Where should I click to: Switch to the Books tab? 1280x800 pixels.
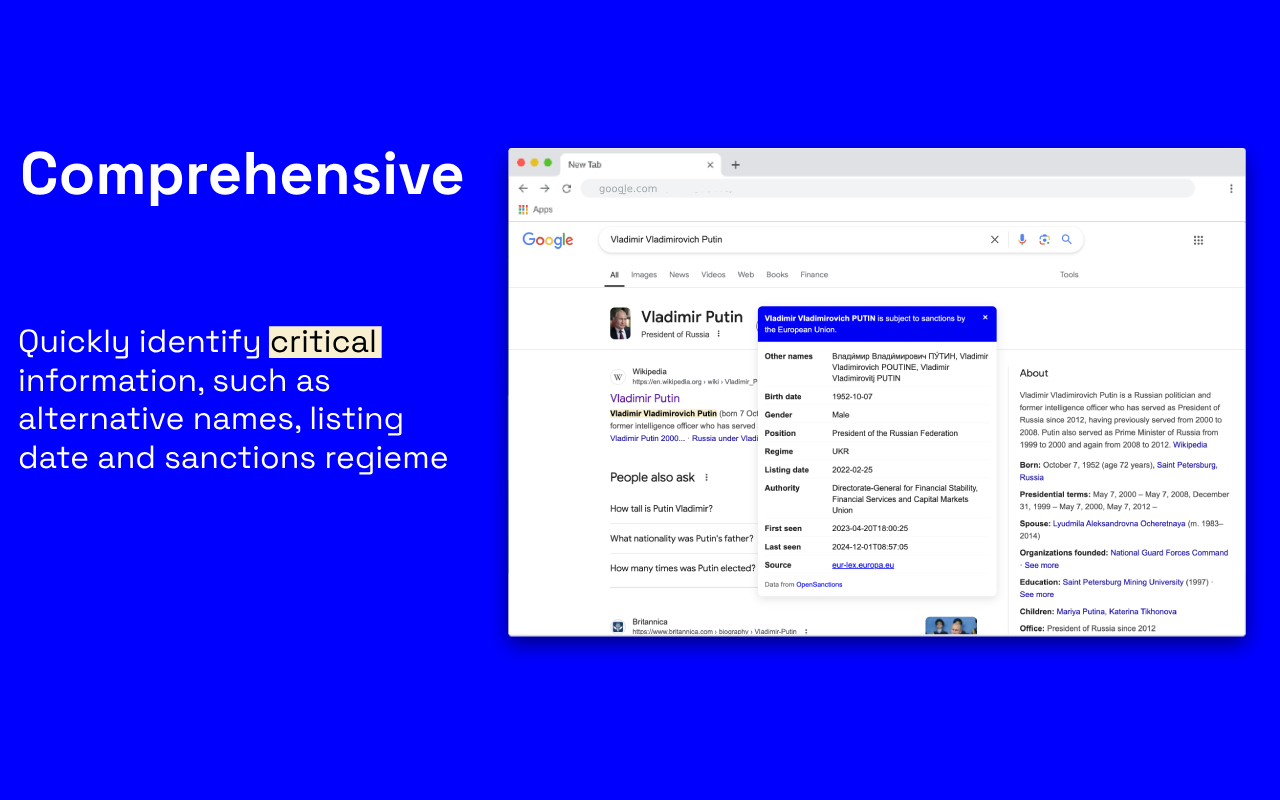777,275
